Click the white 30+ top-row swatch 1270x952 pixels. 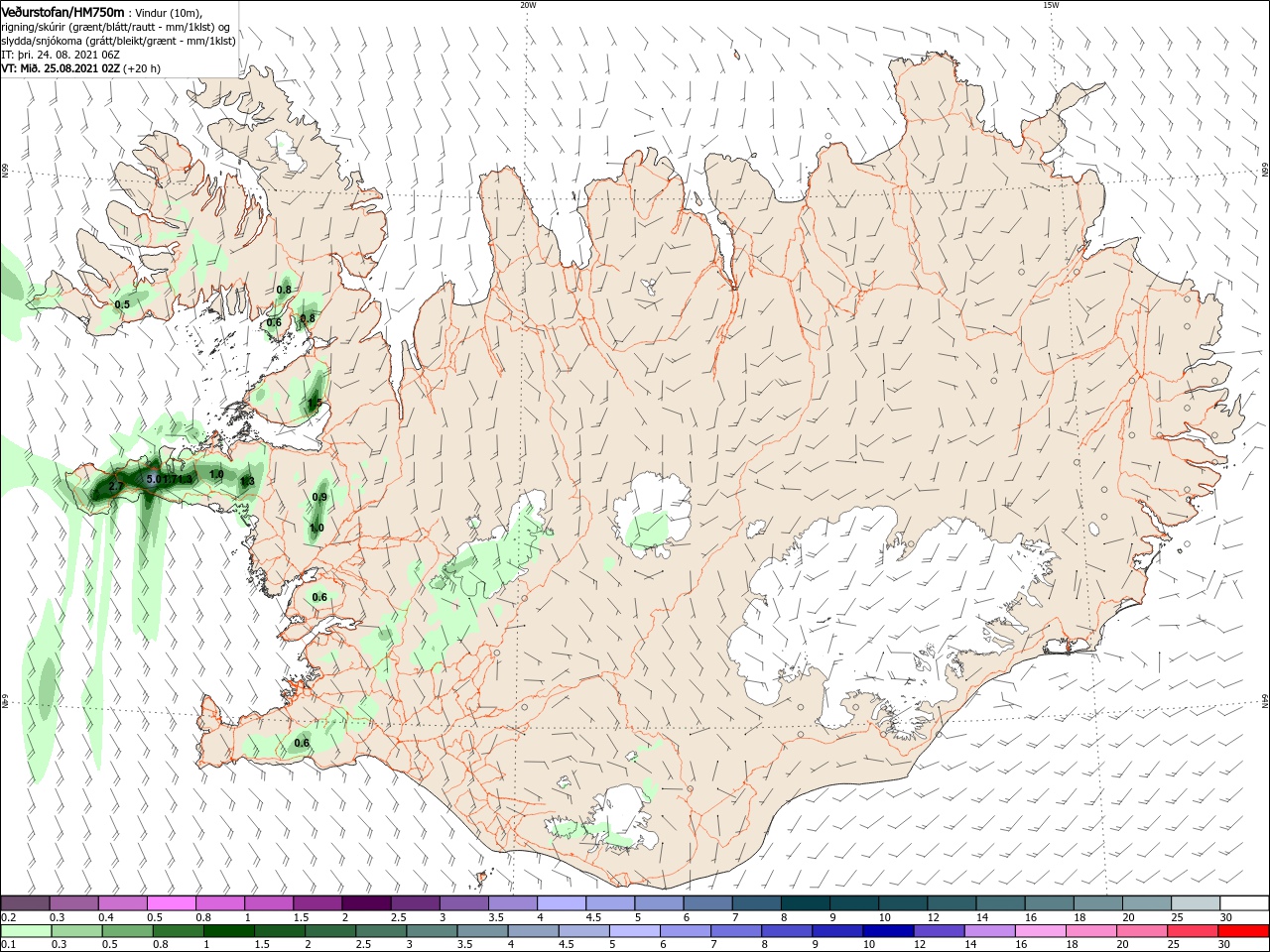tap(1245, 903)
